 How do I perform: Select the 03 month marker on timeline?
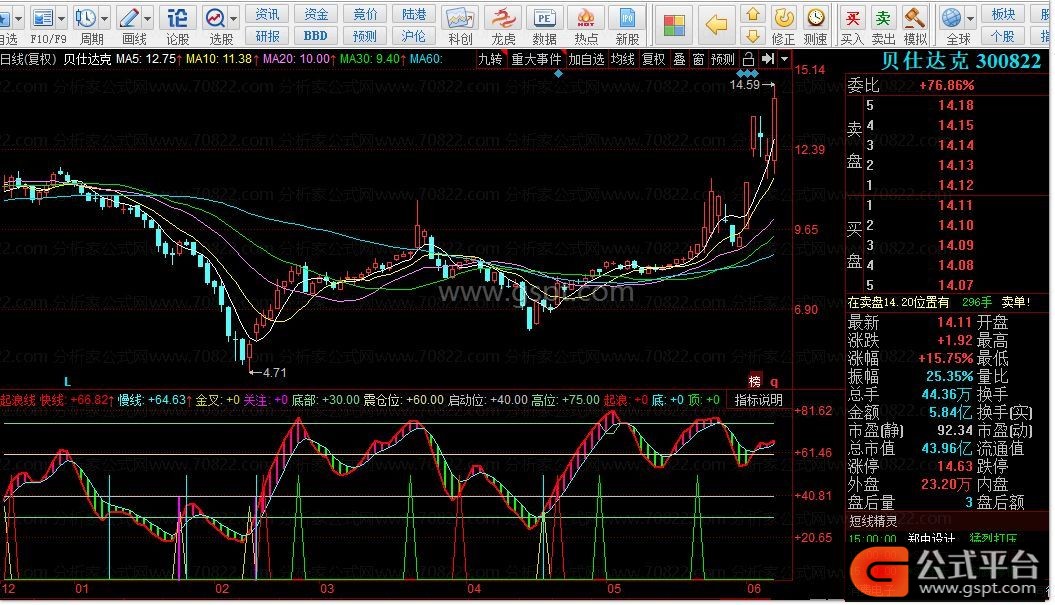pos(327,589)
